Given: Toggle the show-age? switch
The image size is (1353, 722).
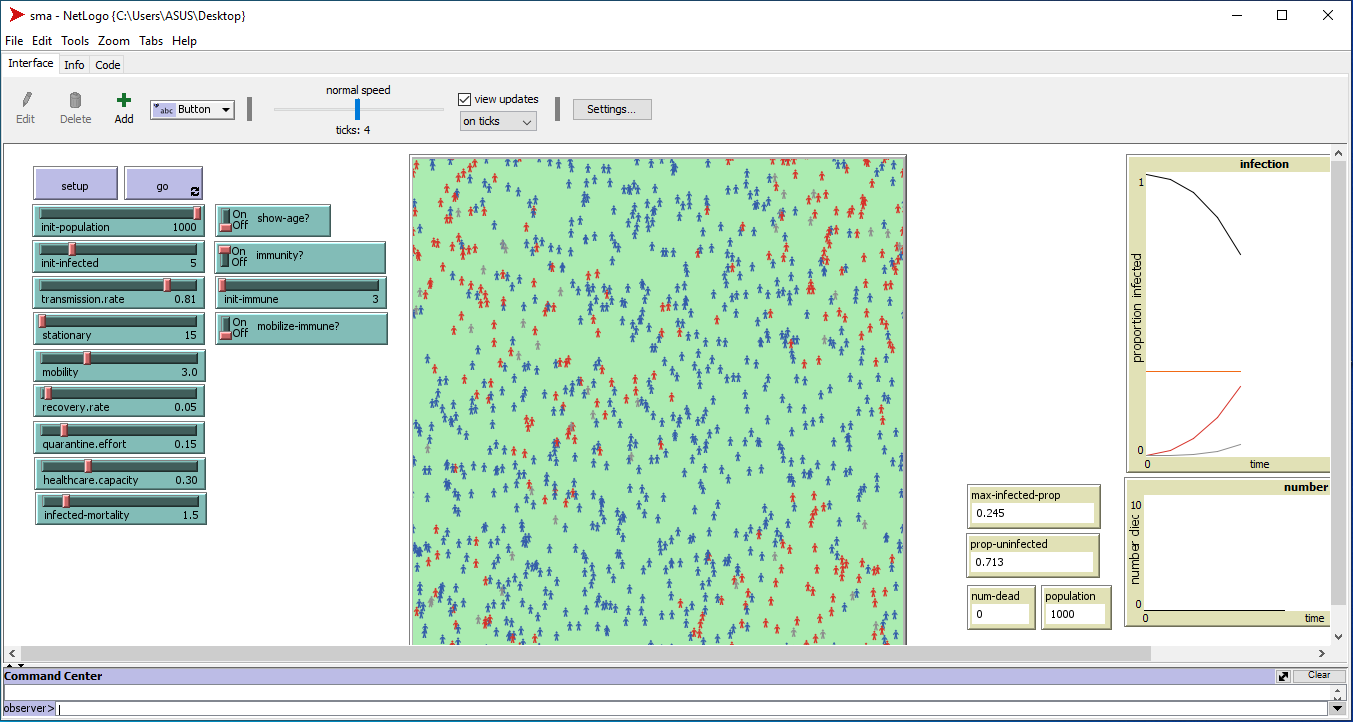Looking at the screenshot, I should point(225,220).
